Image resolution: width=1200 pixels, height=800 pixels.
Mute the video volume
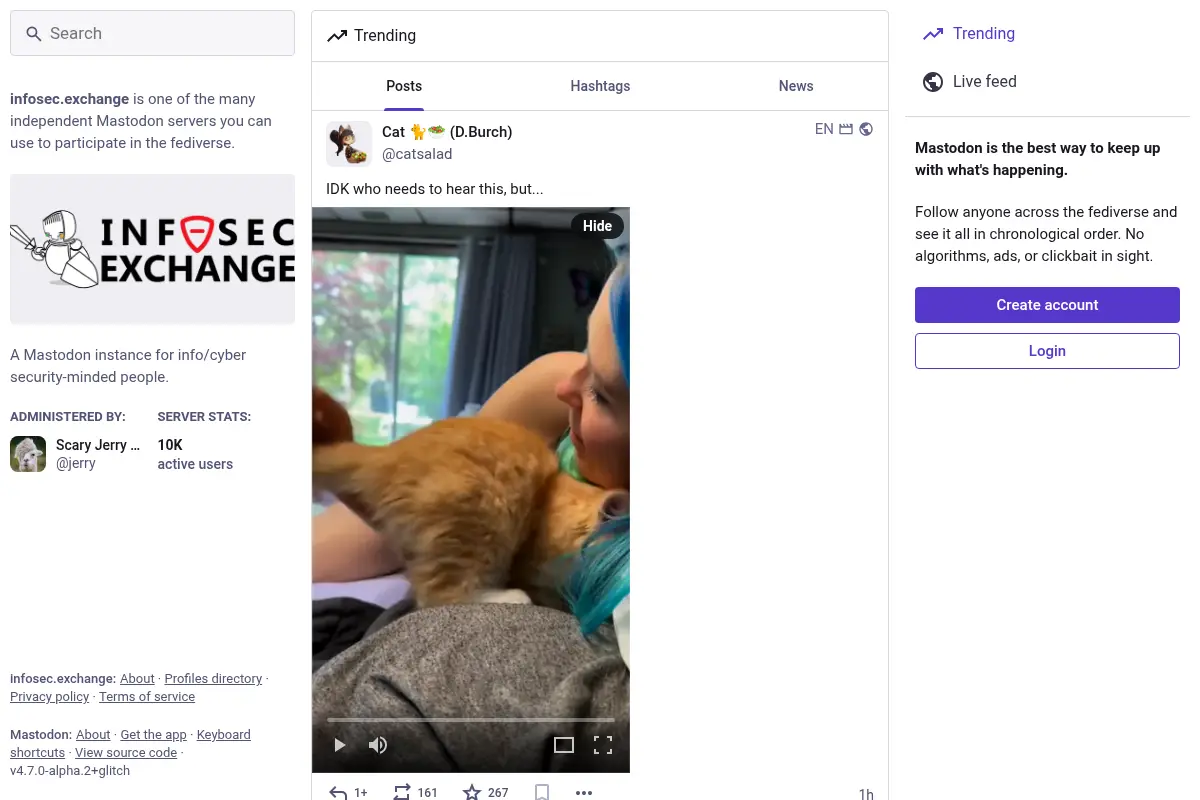(x=378, y=745)
